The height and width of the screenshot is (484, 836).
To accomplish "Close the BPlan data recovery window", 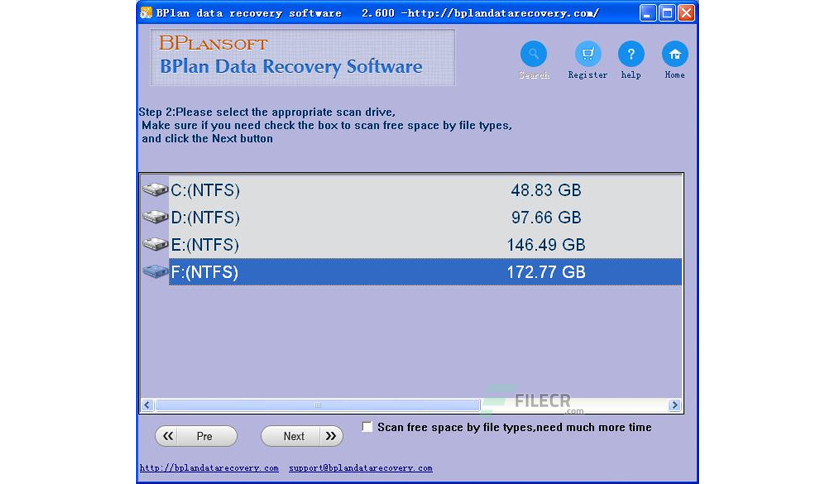I will 686,13.
